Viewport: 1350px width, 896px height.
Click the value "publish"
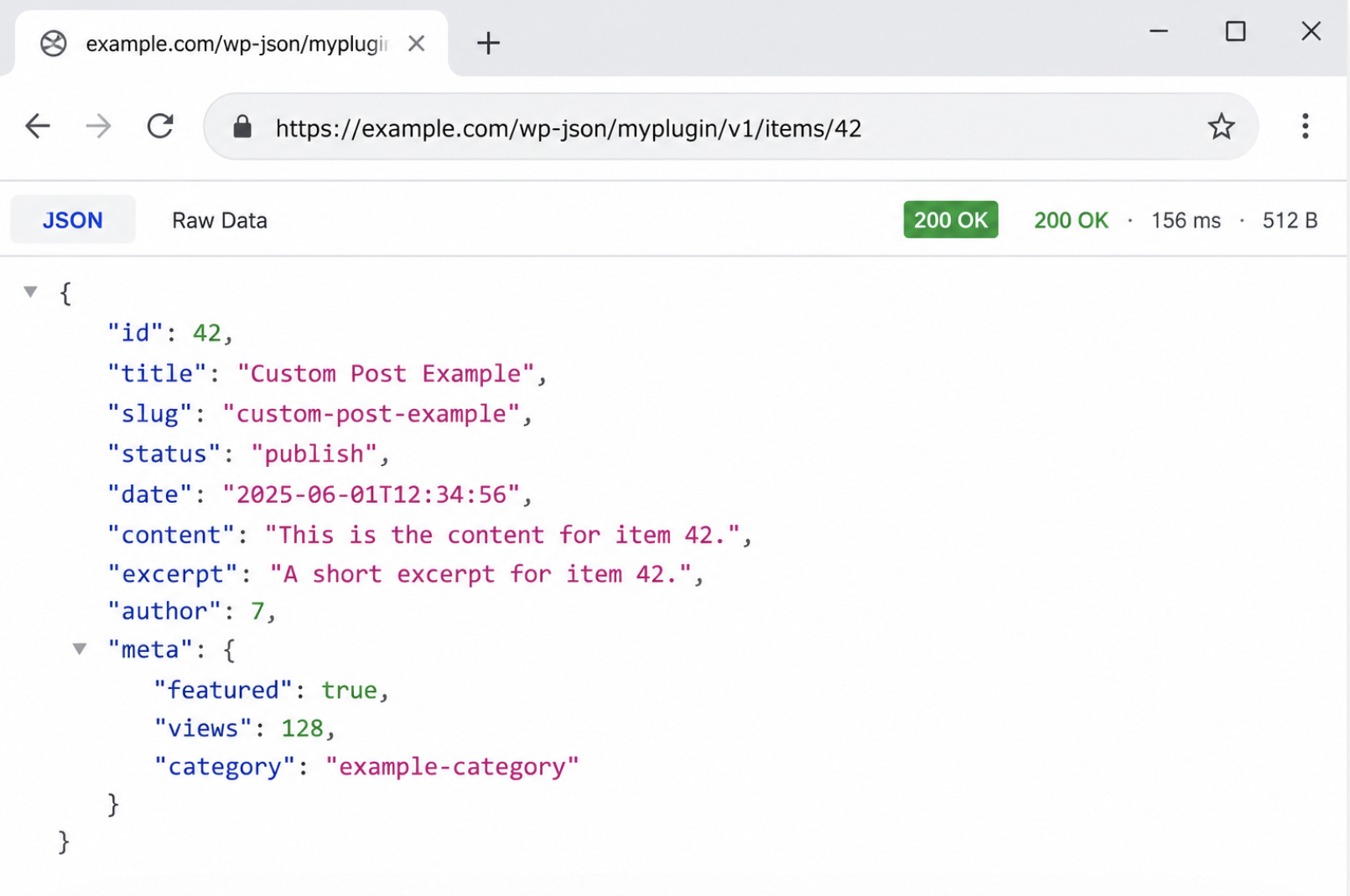314,453
